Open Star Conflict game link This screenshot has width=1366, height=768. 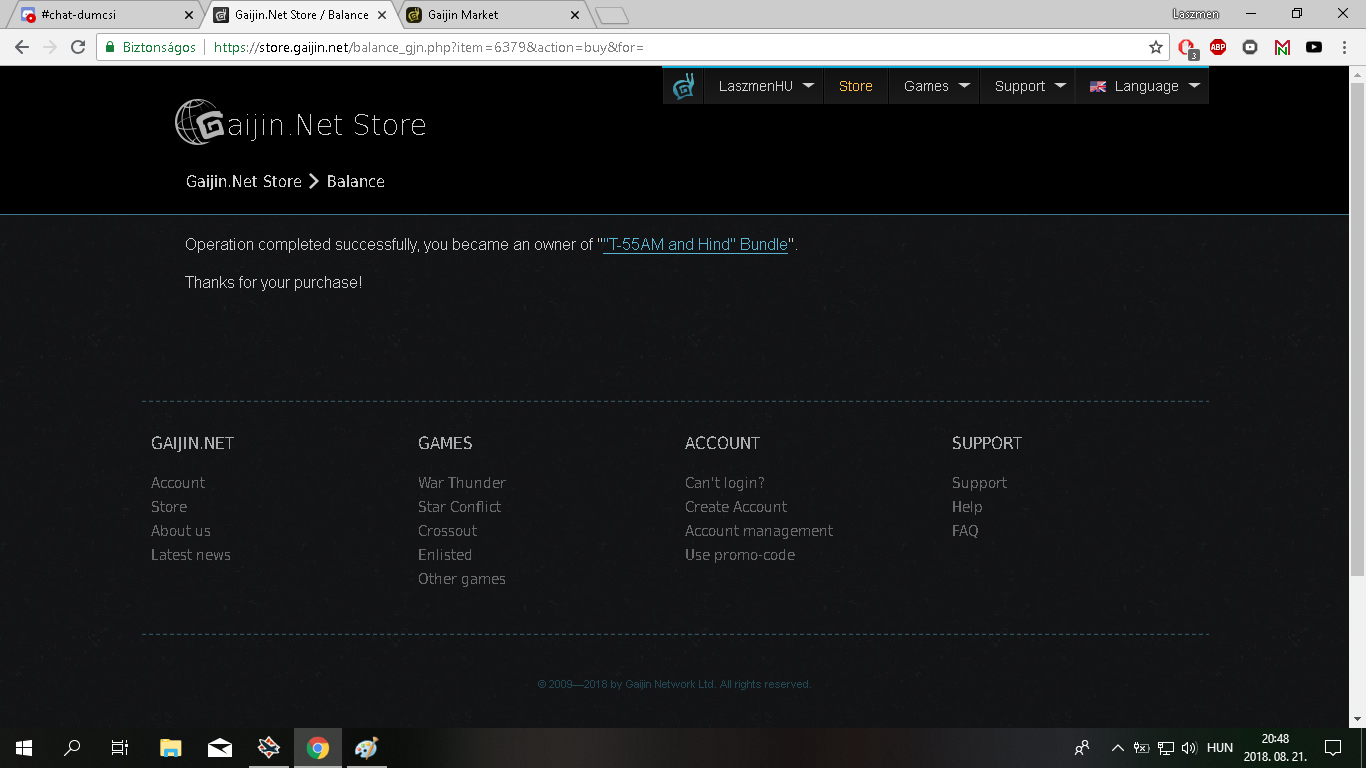(x=460, y=507)
